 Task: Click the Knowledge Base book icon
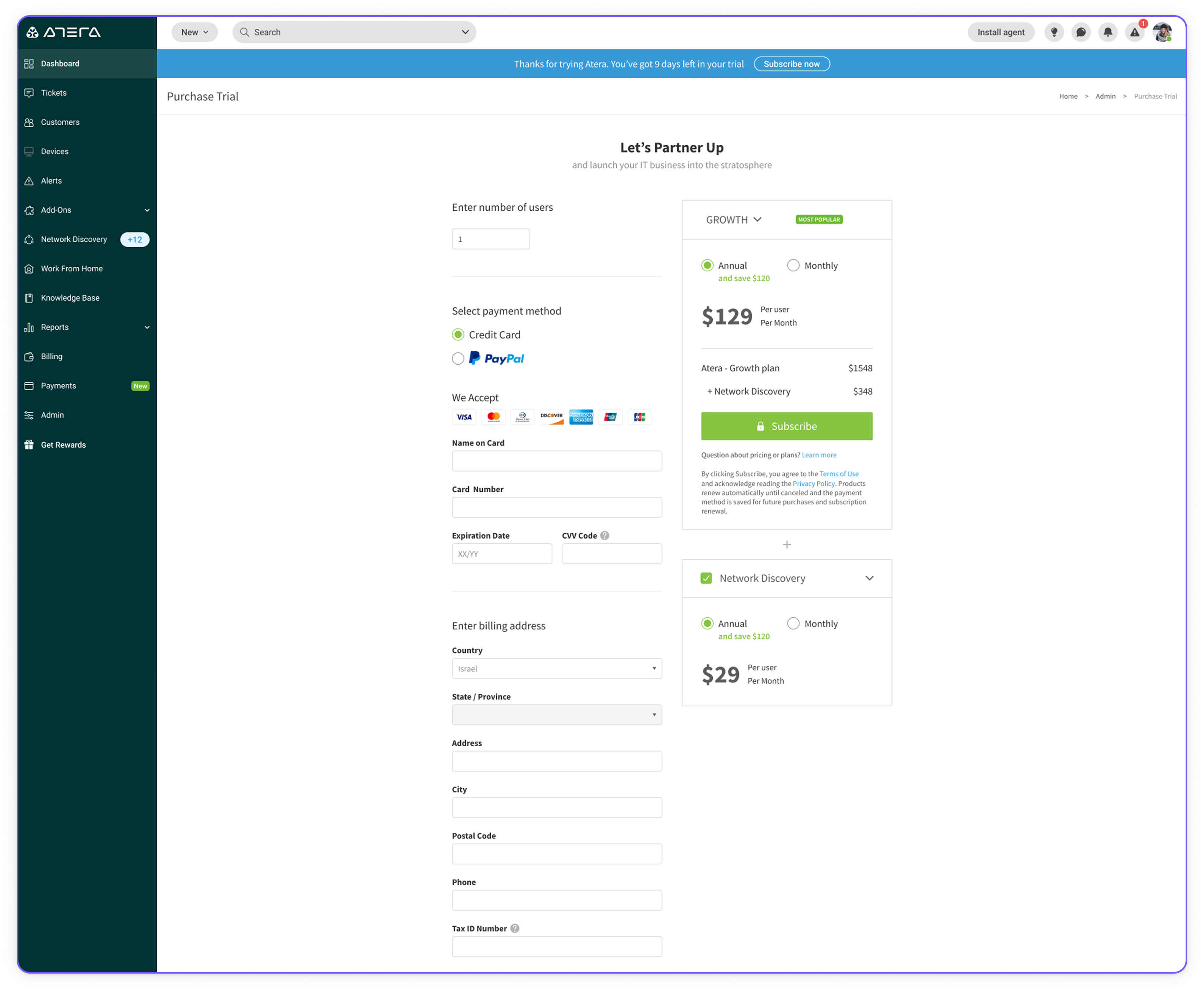coord(29,298)
